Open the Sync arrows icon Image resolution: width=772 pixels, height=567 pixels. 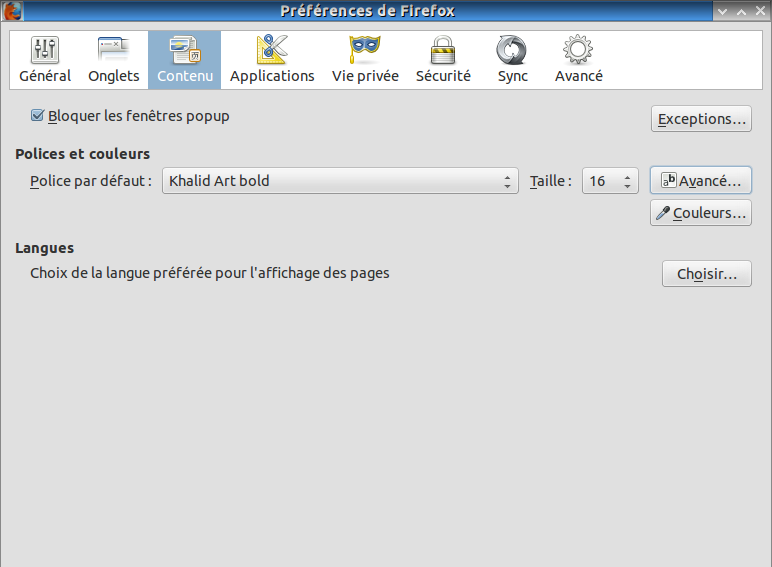(x=512, y=50)
